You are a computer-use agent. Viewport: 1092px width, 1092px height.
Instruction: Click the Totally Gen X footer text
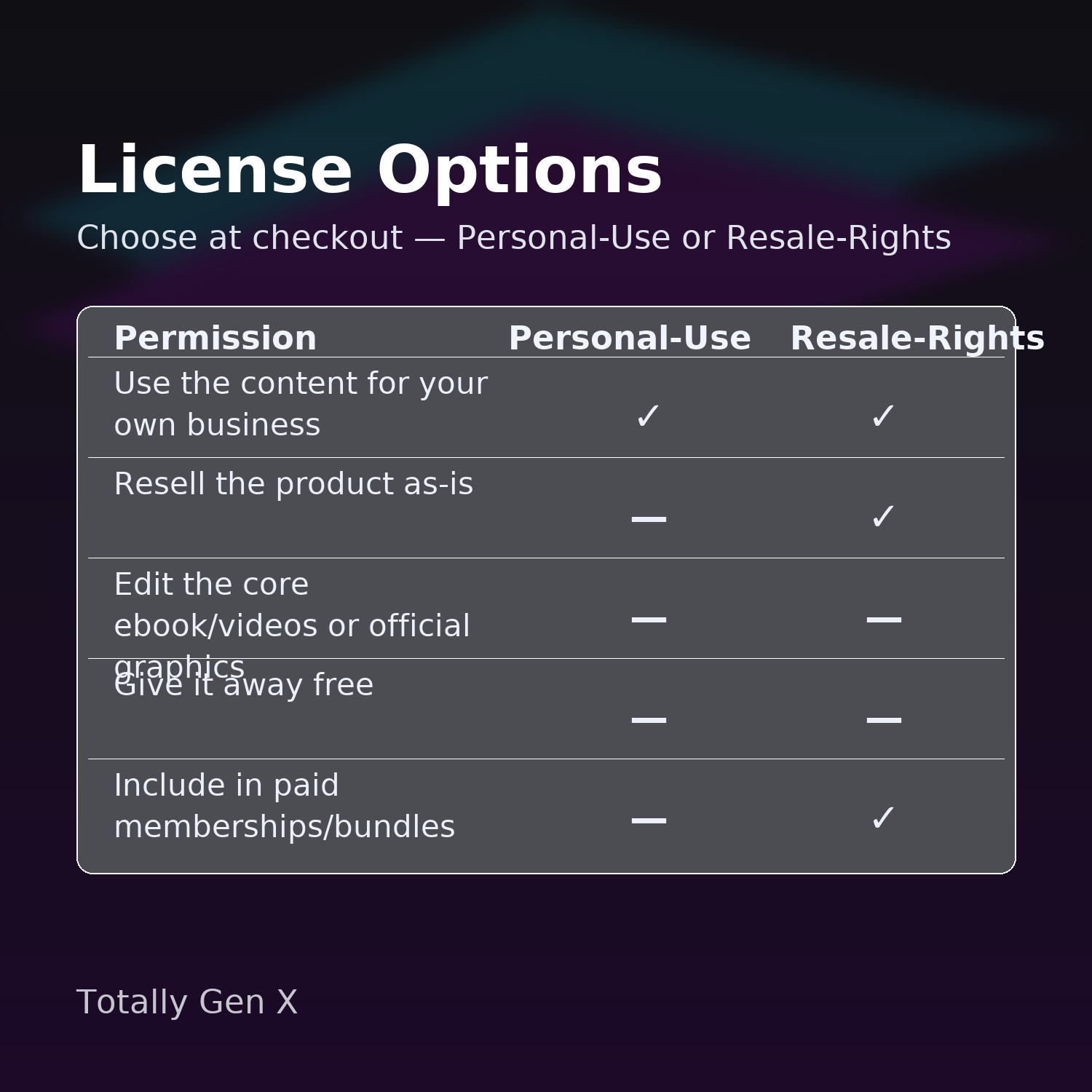click(187, 1002)
